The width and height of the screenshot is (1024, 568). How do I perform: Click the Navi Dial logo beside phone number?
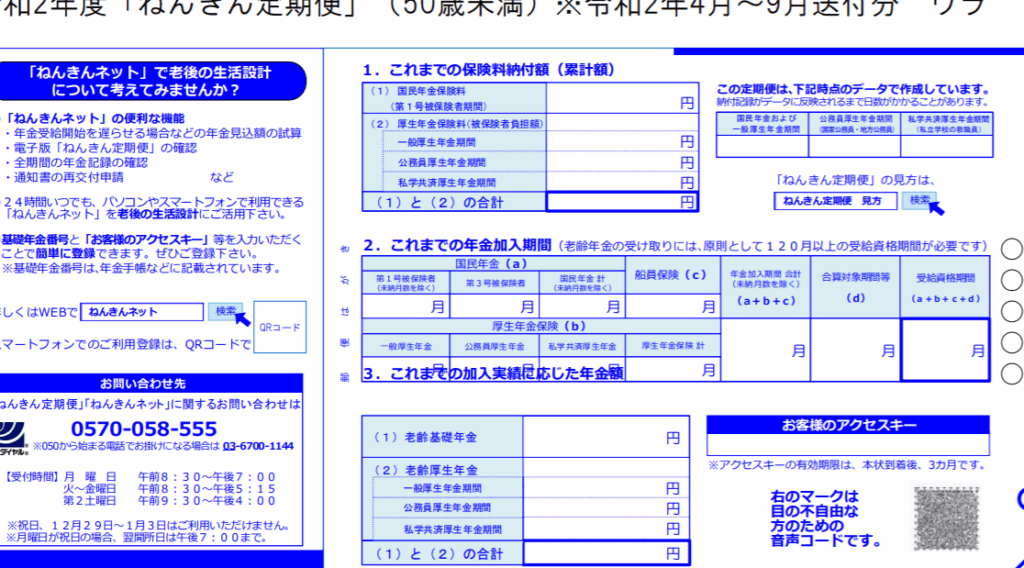(14, 436)
